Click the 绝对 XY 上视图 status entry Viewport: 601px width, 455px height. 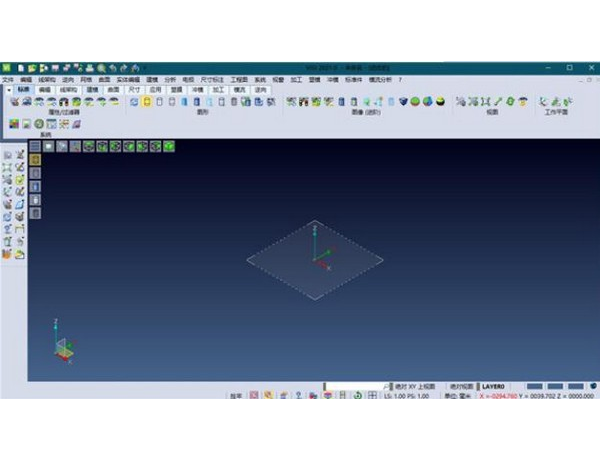[x=415, y=386]
